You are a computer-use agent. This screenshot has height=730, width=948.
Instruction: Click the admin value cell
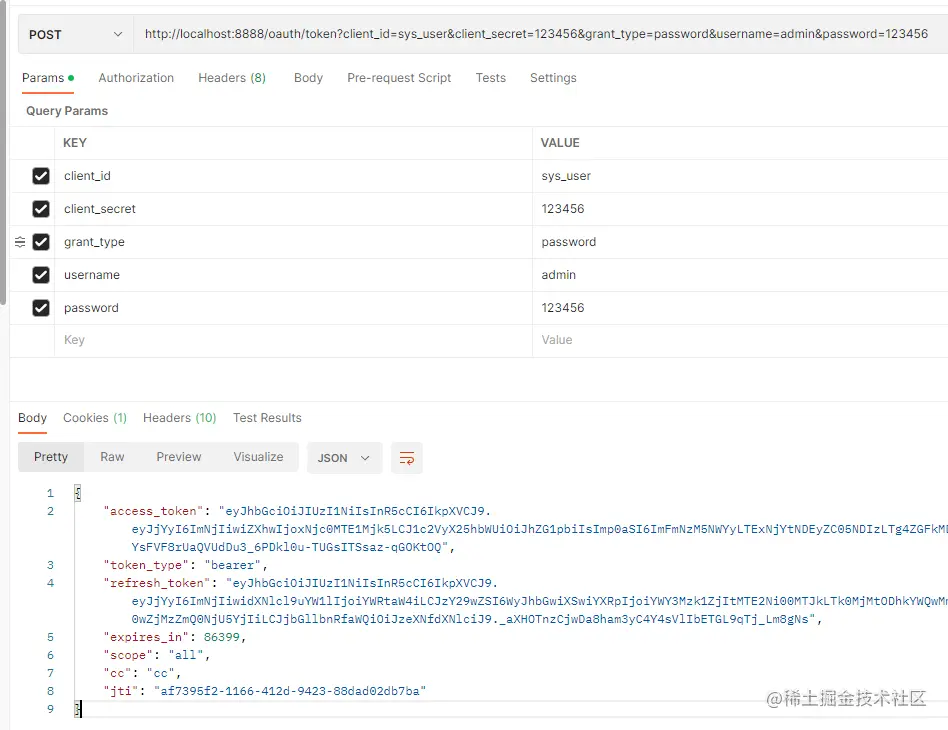(740, 275)
